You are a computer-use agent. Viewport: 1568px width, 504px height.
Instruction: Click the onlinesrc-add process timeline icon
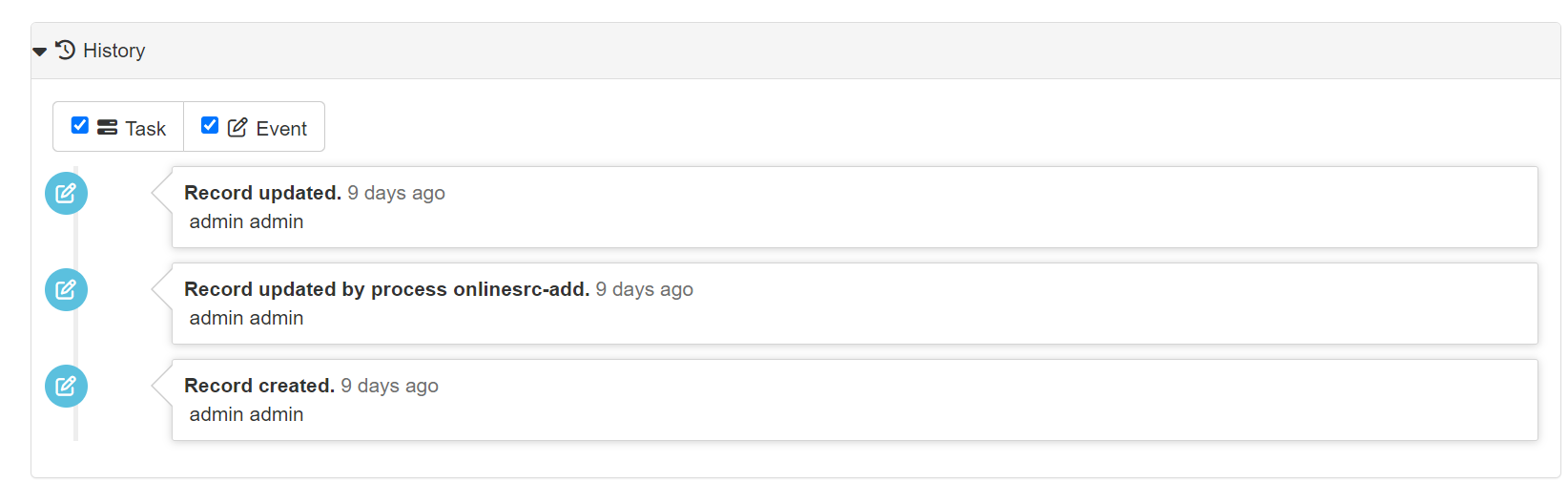(66, 290)
